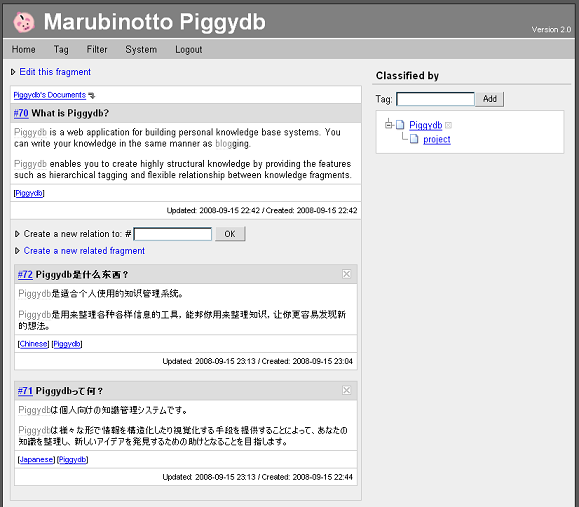Expand the Edit this fragment section
The height and width of the screenshot is (507, 579).
point(13,72)
